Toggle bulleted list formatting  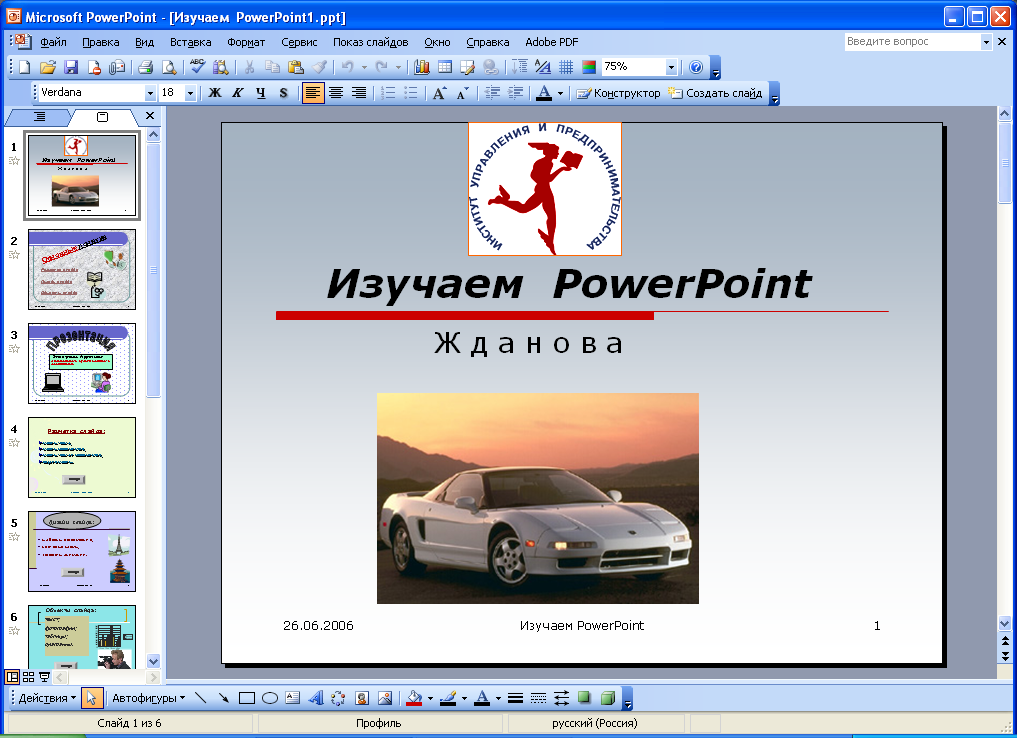(411, 93)
